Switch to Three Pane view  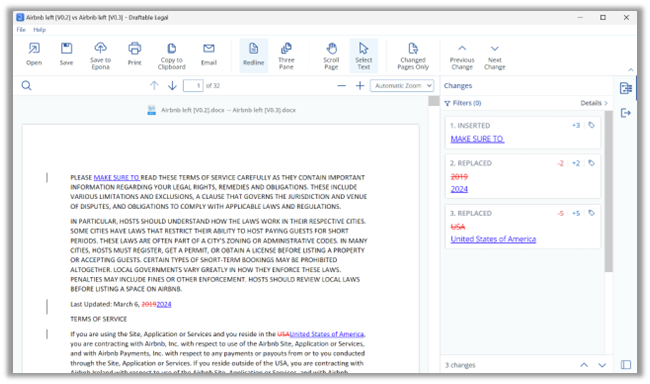pyautogui.click(x=286, y=55)
